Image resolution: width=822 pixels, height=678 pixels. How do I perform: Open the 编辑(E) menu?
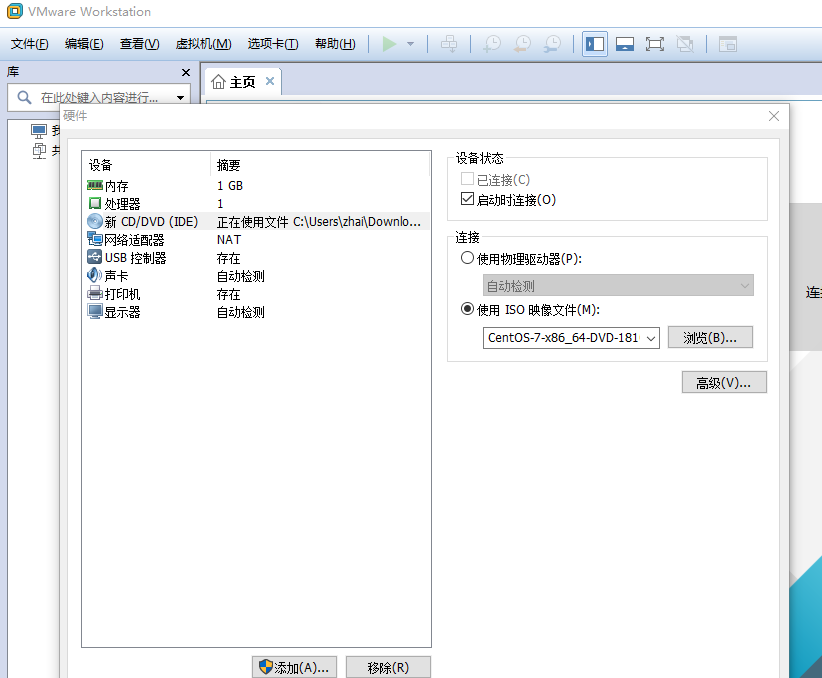(x=84, y=44)
